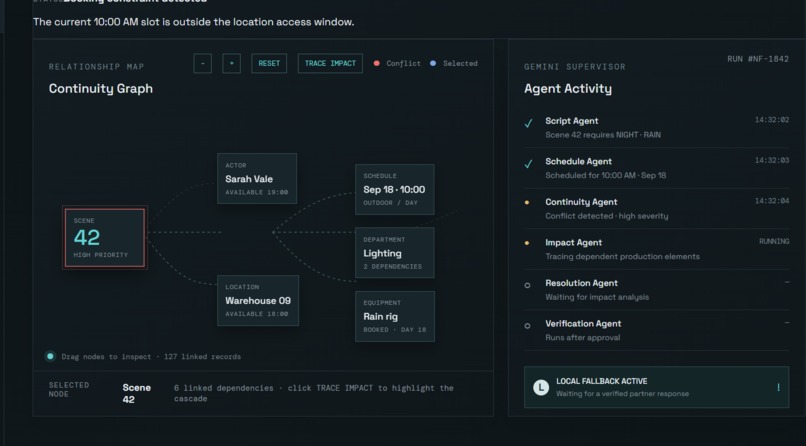
Task: Click the RUNNING status label
Action: [774, 241]
